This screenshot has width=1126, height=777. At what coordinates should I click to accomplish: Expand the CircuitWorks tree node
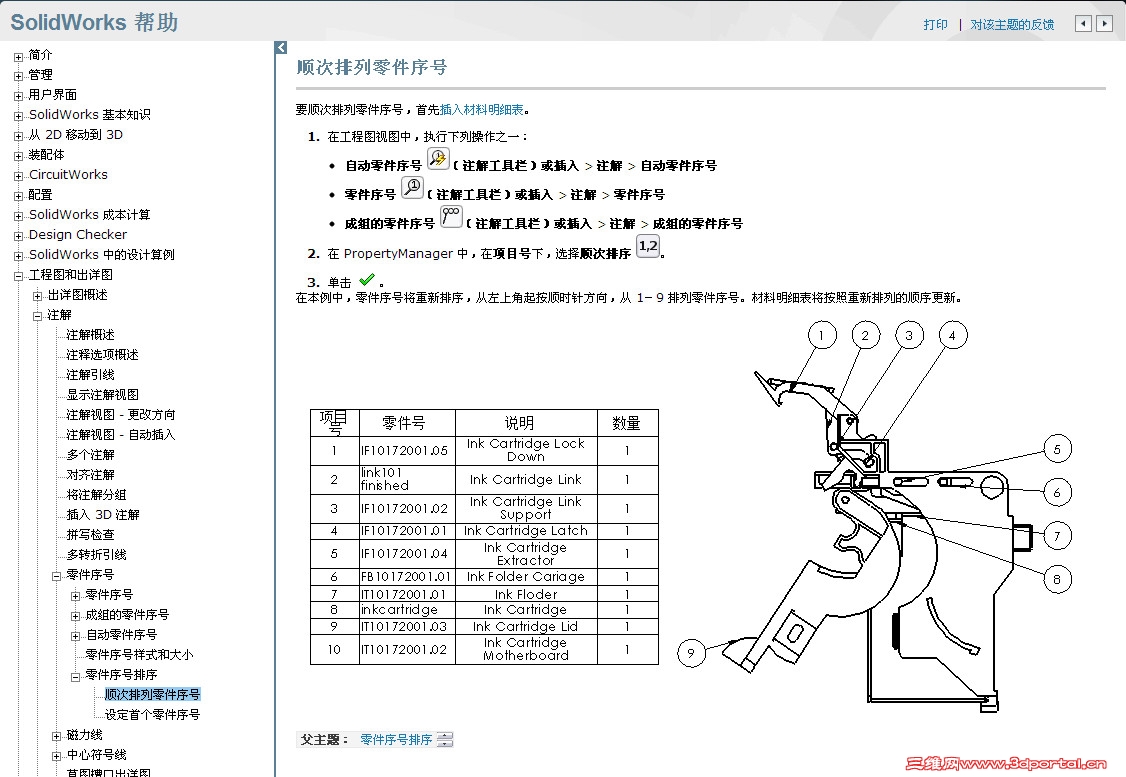(x=19, y=176)
